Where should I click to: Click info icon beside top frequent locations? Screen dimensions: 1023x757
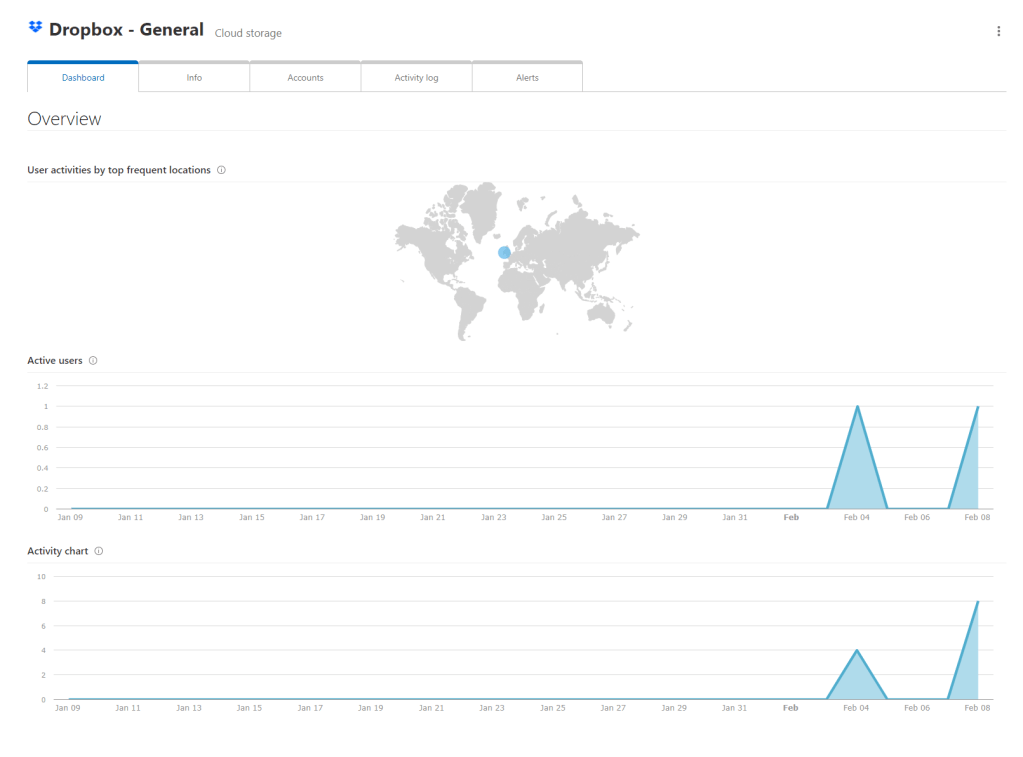(221, 170)
